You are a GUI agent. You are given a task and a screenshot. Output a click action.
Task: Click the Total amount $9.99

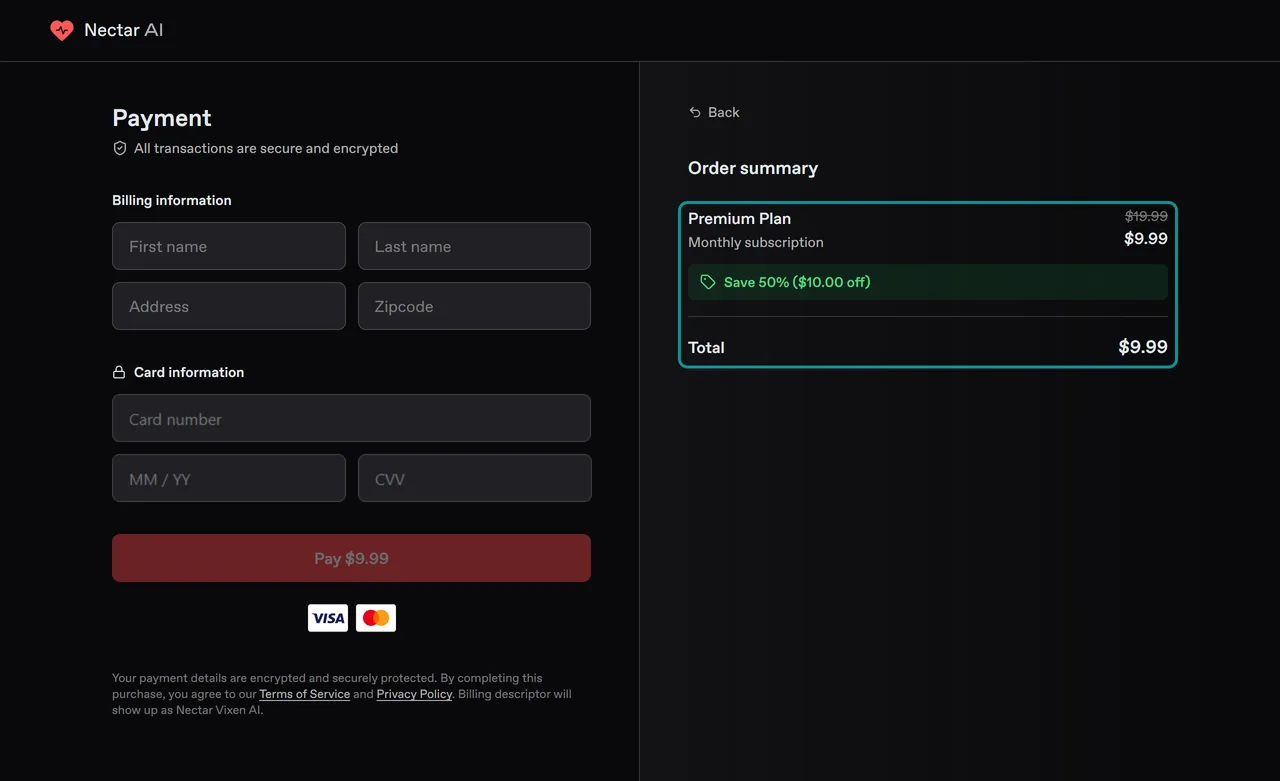(1143, 347)
